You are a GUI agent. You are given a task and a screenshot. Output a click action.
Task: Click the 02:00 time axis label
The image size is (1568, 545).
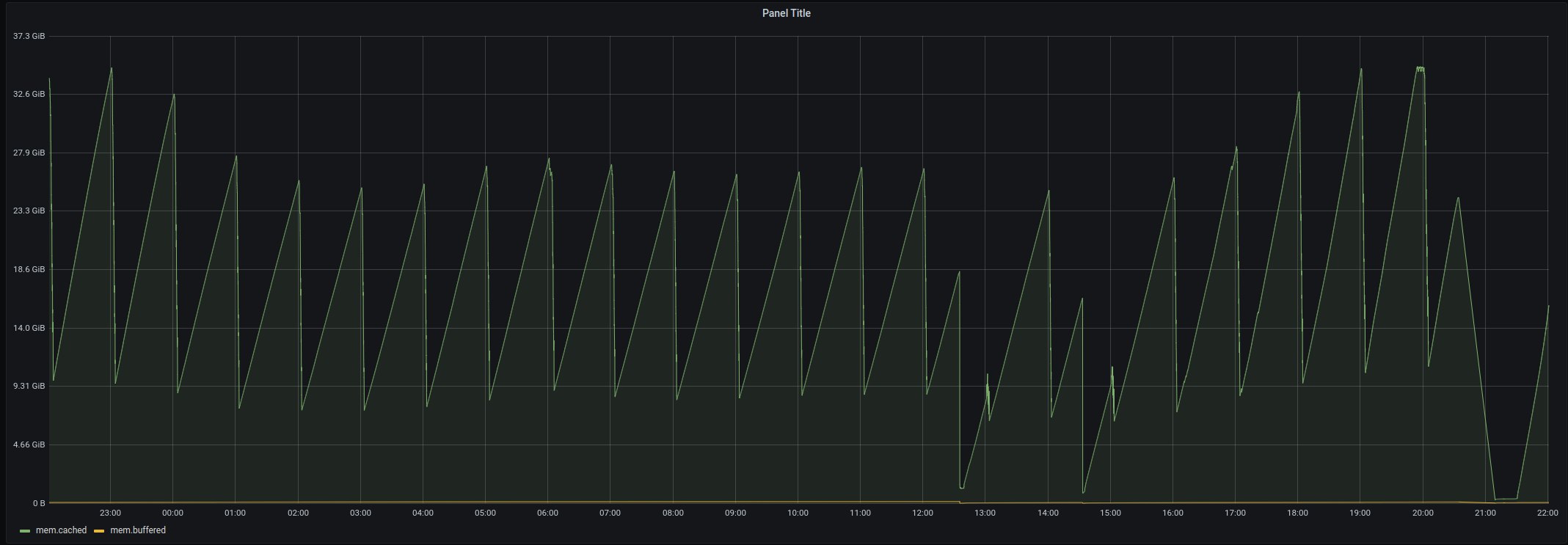point(298,513)
